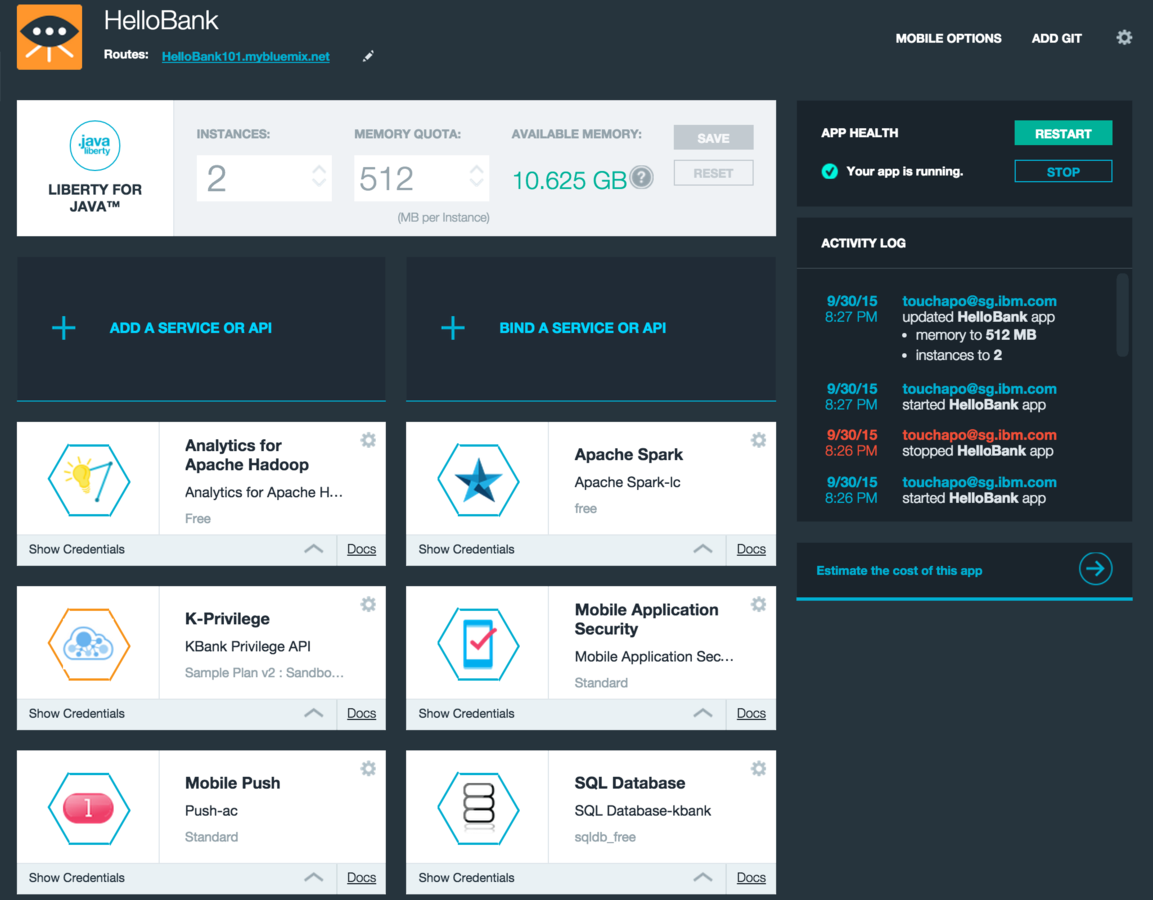The image size is (1153, 900).
Task: Open the gear menu on the Analytics for Apache Hadoop card
Action: pyautogui.click(x=368, y=440)
